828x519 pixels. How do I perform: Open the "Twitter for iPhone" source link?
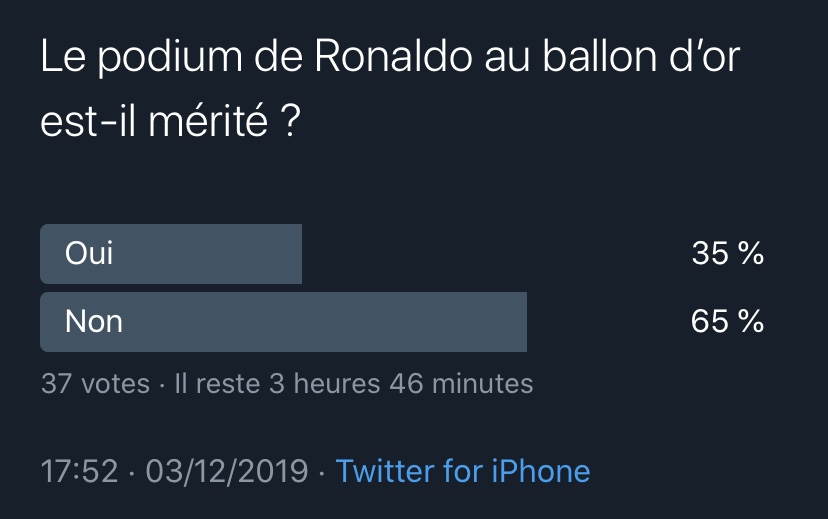[x=462, y=470]
